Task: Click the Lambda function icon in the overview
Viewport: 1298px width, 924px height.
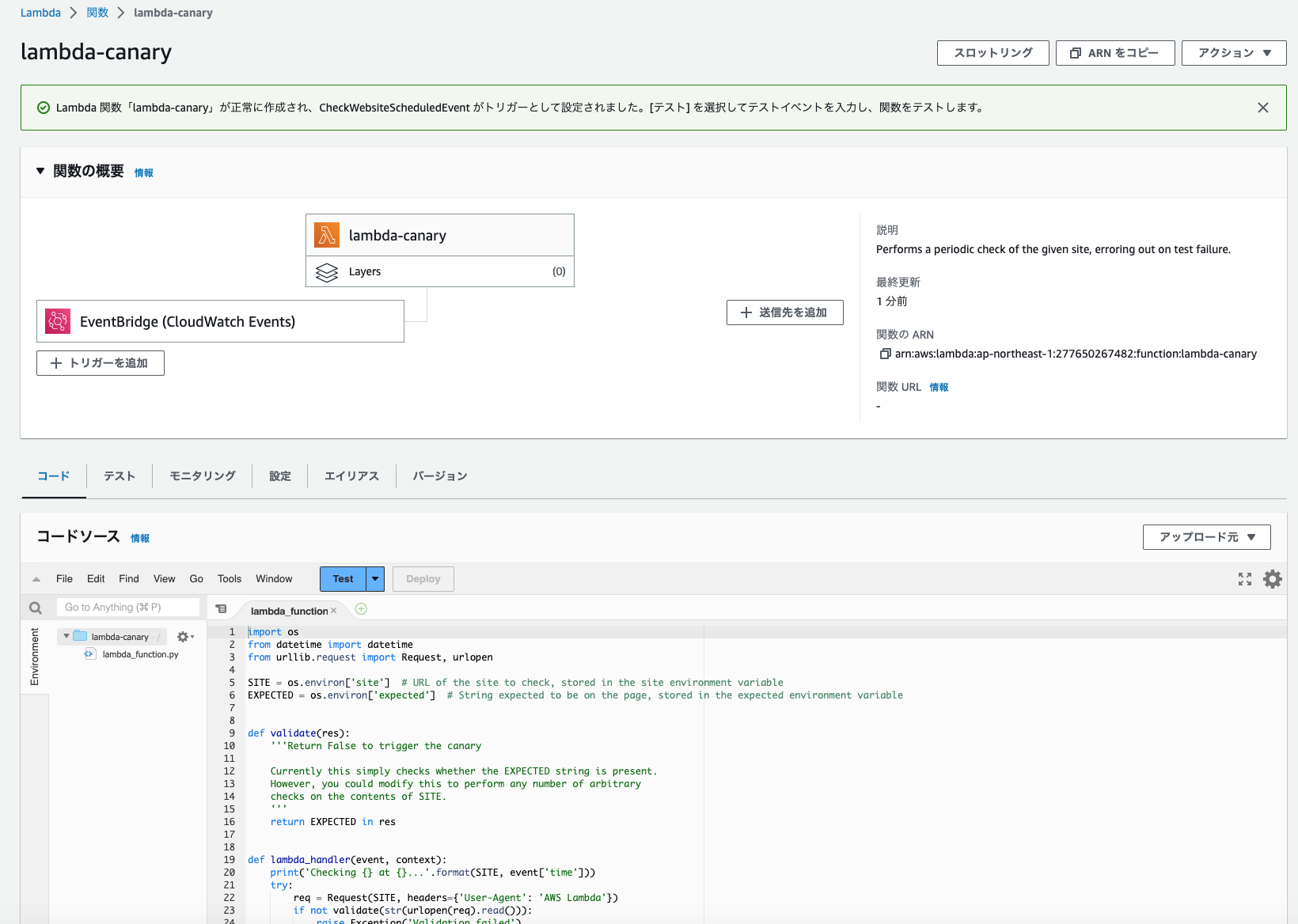Action: 327,235
